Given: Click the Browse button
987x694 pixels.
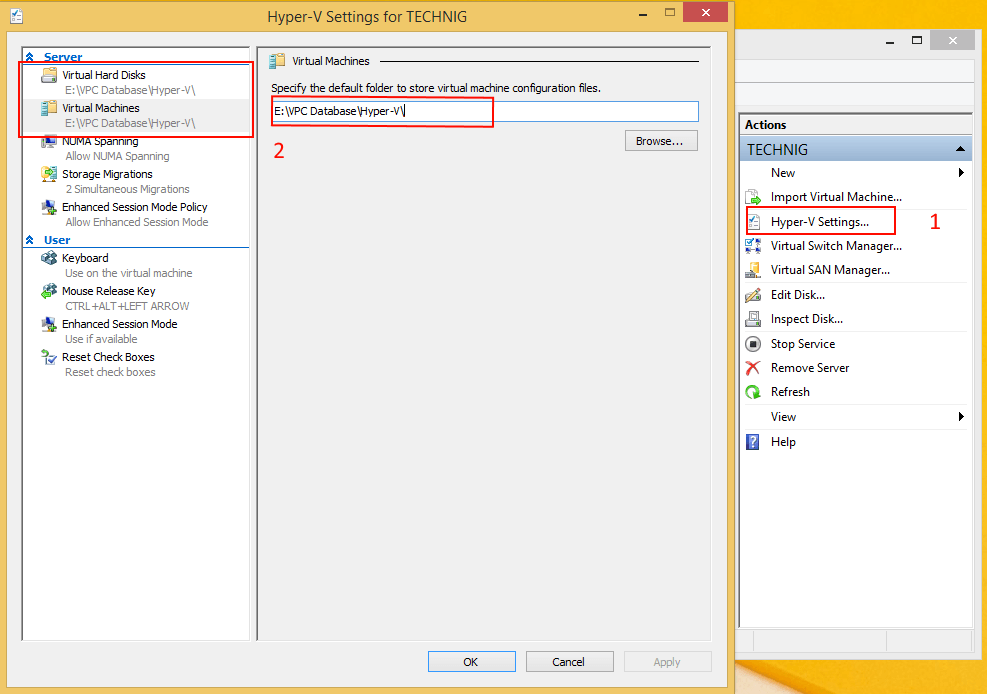Looking at the screenshot, I should click(x=661, y=140).
